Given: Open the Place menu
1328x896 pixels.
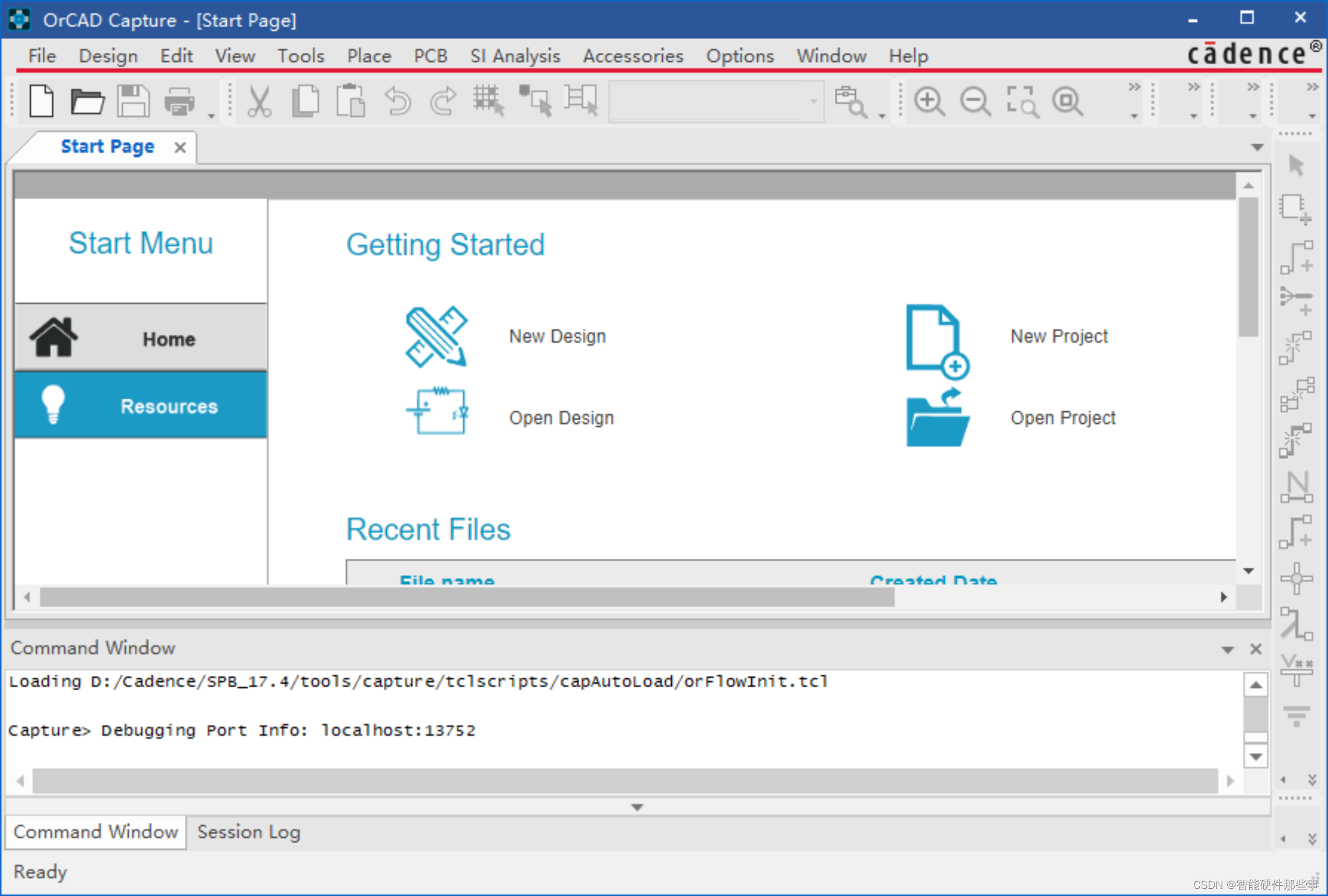Looking at the screenshot, I should pos(368,56).
